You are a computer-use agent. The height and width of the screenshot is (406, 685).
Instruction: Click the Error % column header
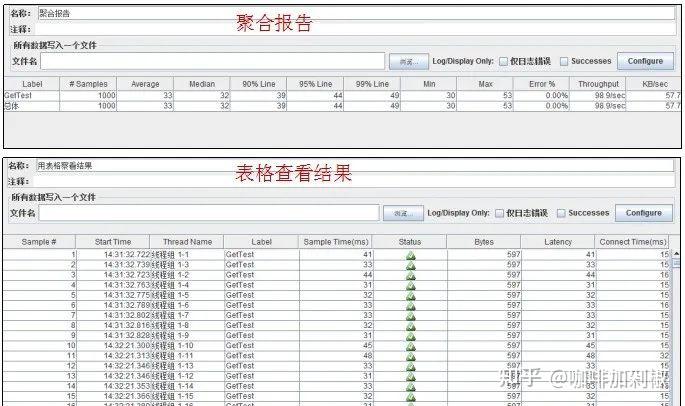tap(542, 84)
